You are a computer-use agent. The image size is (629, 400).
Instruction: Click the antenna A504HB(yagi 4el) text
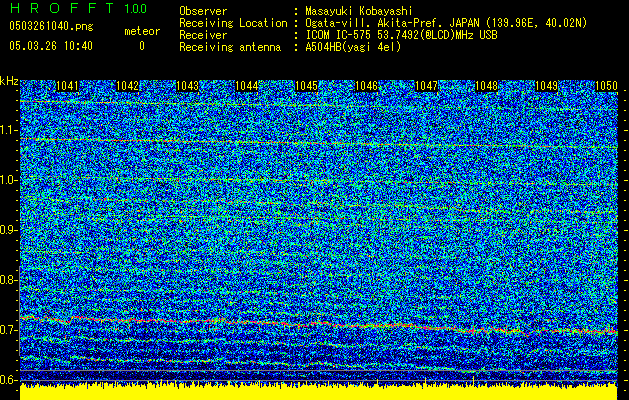pos(353,47)
